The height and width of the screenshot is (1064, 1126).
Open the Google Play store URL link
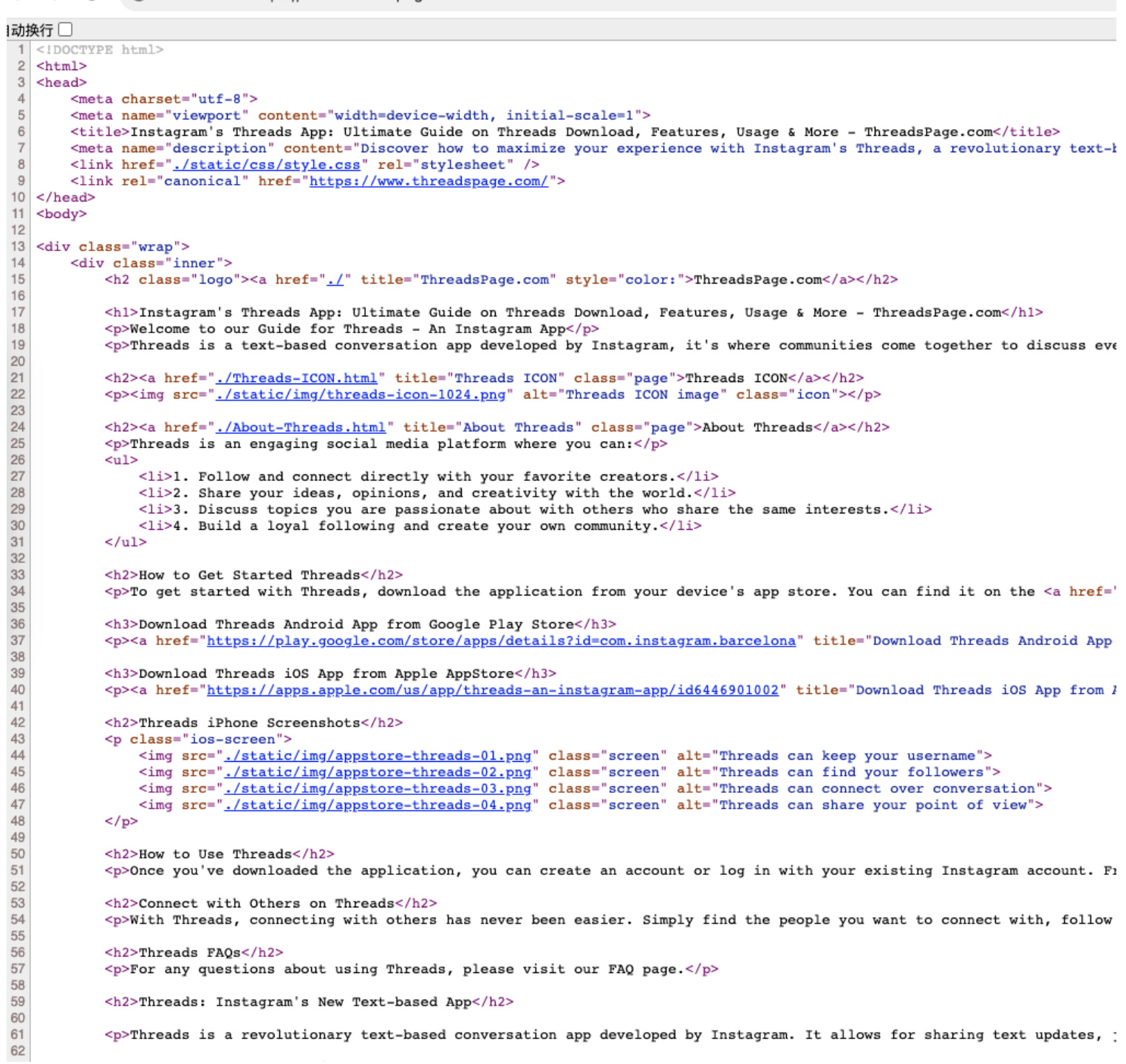tap(501, 641)
